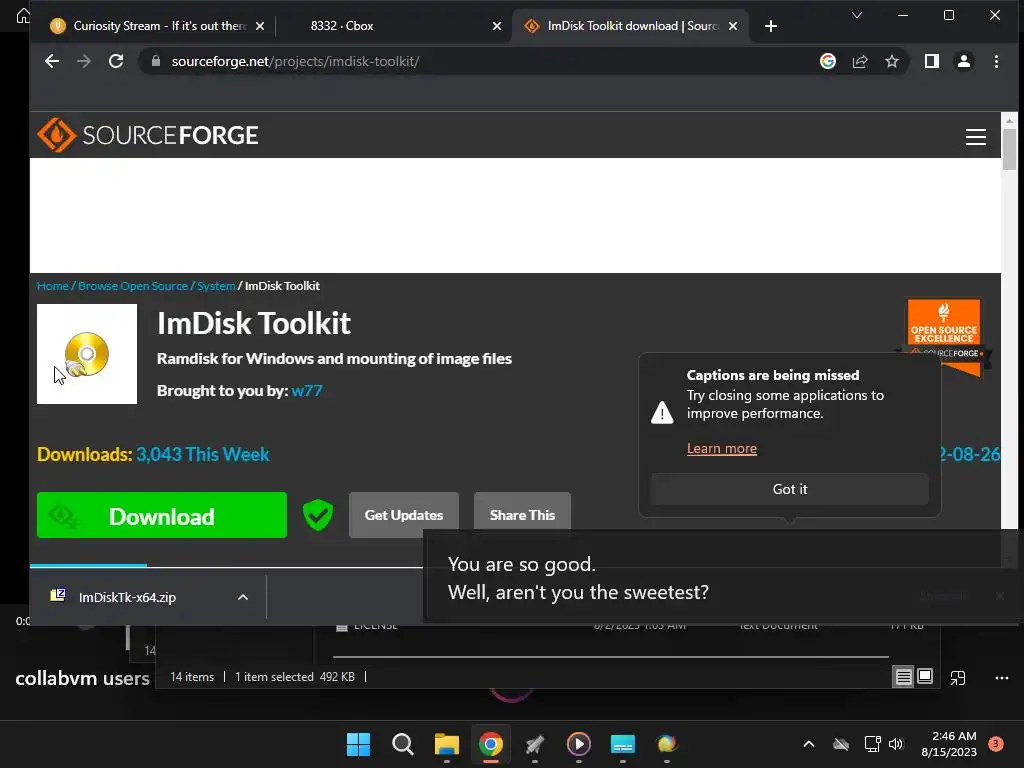Open File Explorer from the taskbar

tap(447, 744)
